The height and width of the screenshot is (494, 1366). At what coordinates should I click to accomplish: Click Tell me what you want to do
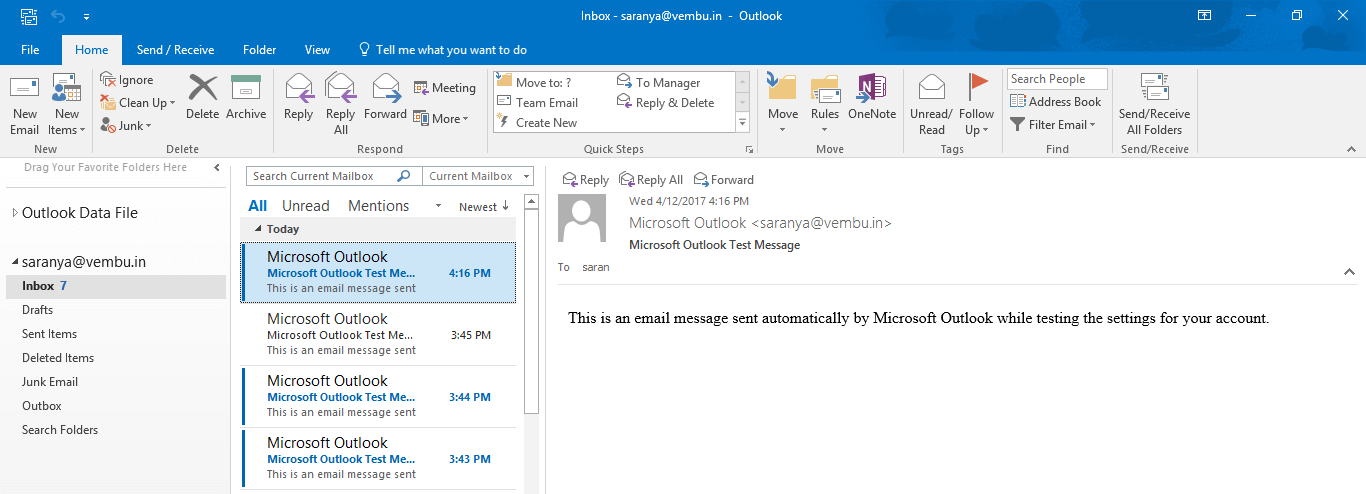(443, 50)
